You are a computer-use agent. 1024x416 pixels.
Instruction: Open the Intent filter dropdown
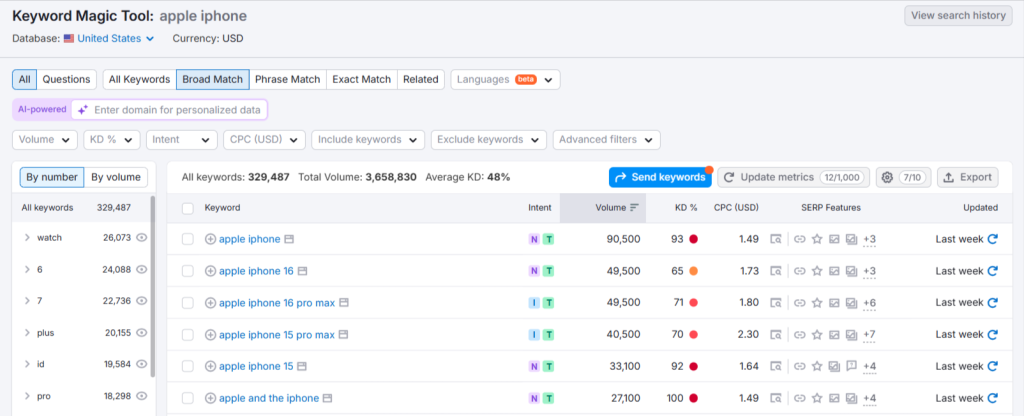pyautogui.click(x=182, y=140)
